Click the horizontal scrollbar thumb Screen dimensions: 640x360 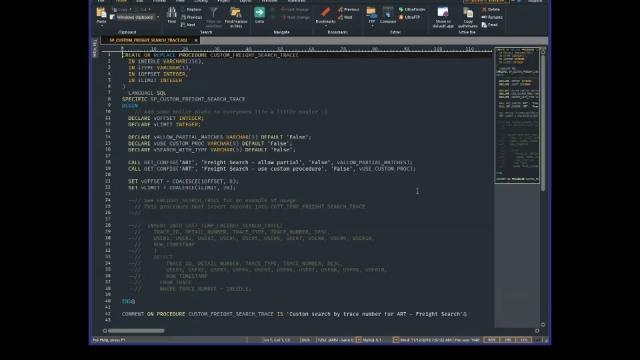(x=136, y=331)
